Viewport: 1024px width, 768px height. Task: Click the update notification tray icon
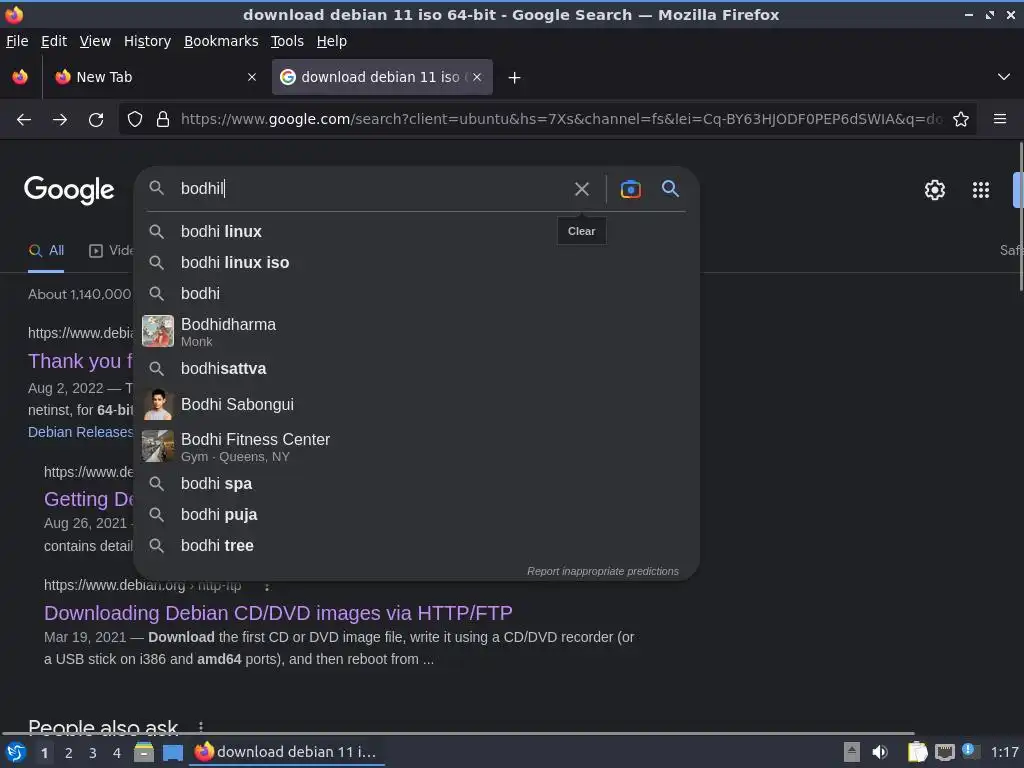click(x=970, y=751)
